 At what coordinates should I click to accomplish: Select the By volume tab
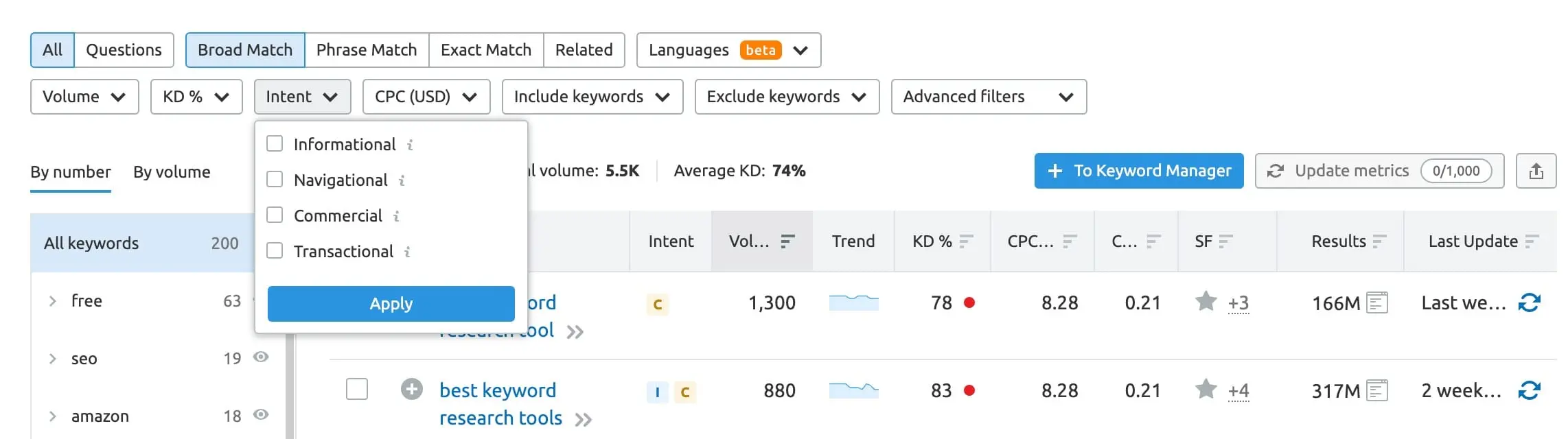click(x=172, y=172)
